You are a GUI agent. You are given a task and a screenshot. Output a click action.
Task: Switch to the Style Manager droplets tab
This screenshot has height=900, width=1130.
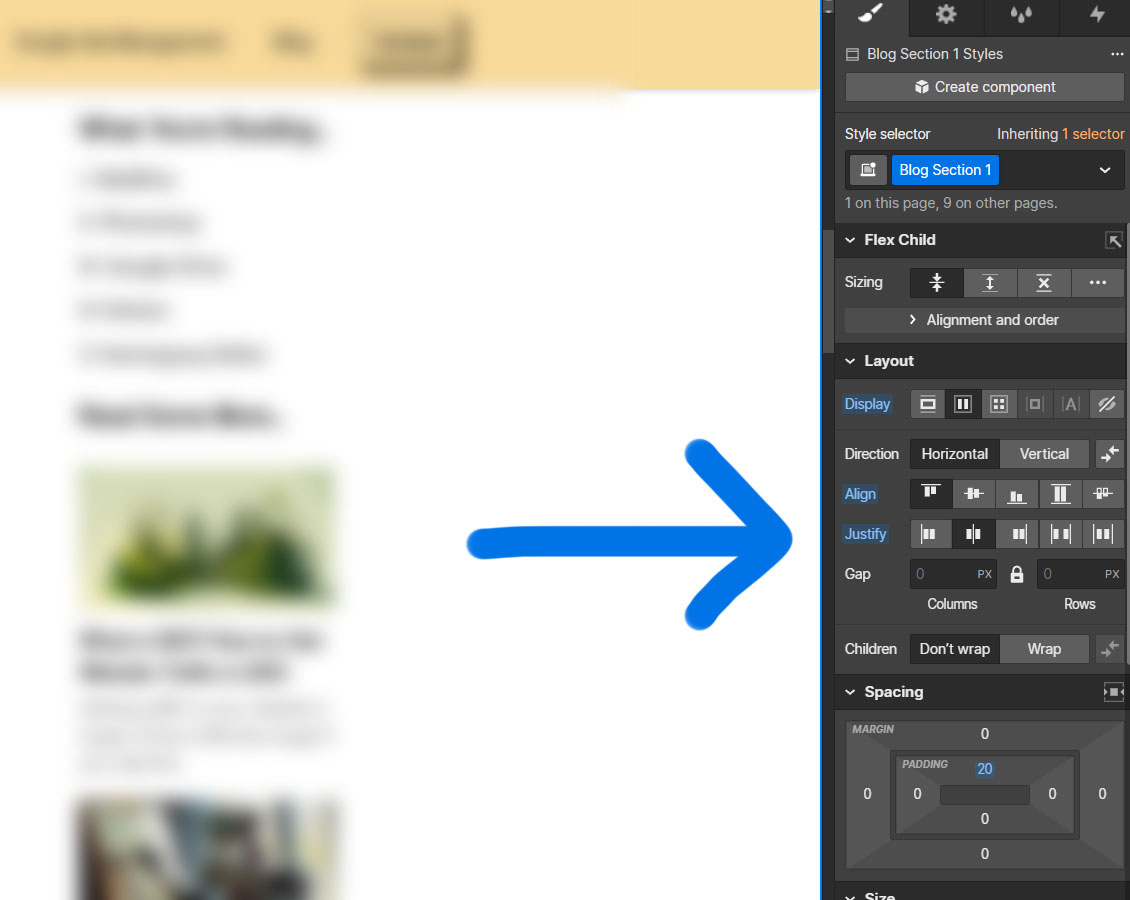(1021, 14)
